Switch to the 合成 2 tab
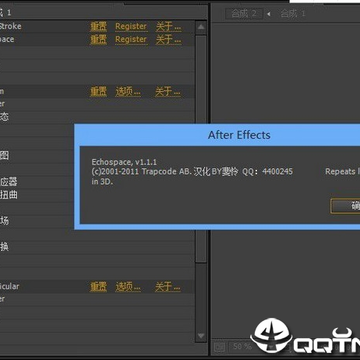The width and height of the screenshot is (360, 360). [x=244, y=13]
